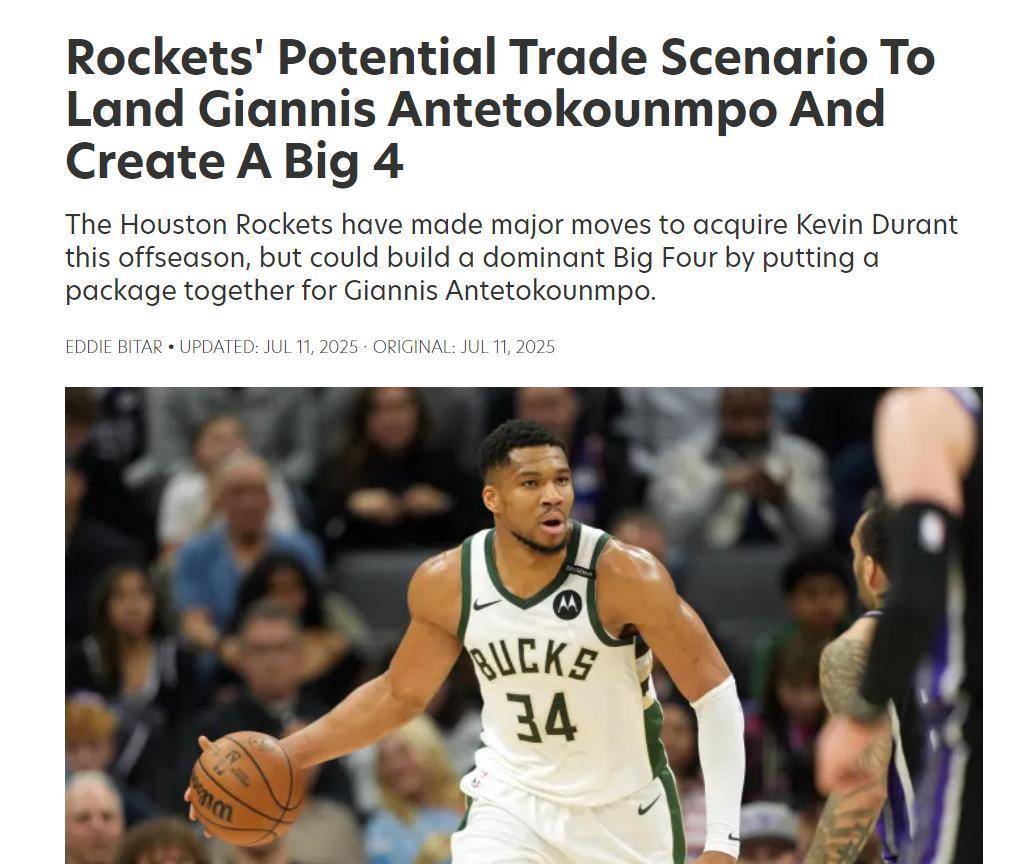The image size is (1009, 864).
Task: Click the jersey number 34
Action: click(x=541, y=717)
